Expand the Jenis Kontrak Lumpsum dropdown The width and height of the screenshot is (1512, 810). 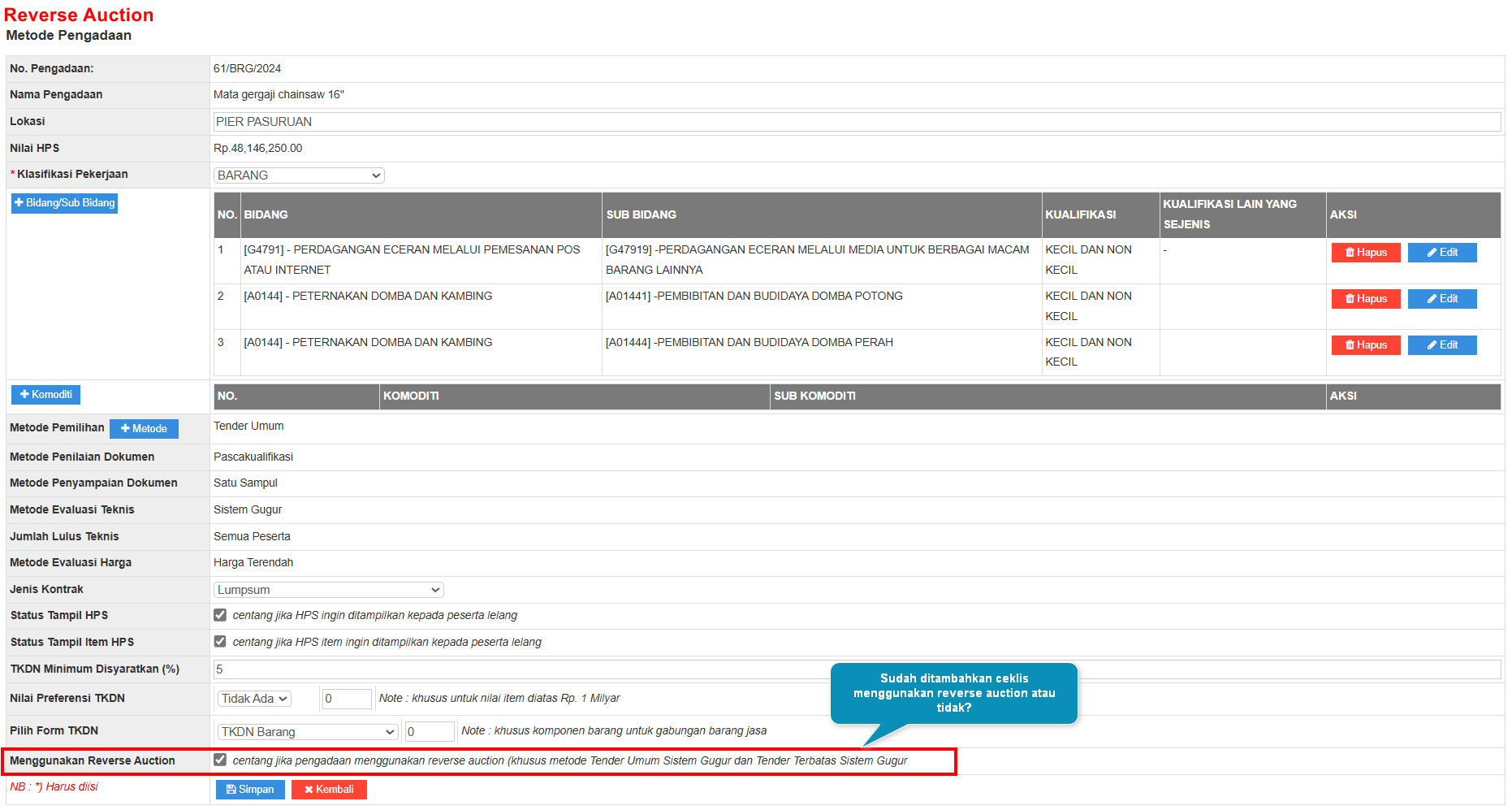tap(328, 590)
